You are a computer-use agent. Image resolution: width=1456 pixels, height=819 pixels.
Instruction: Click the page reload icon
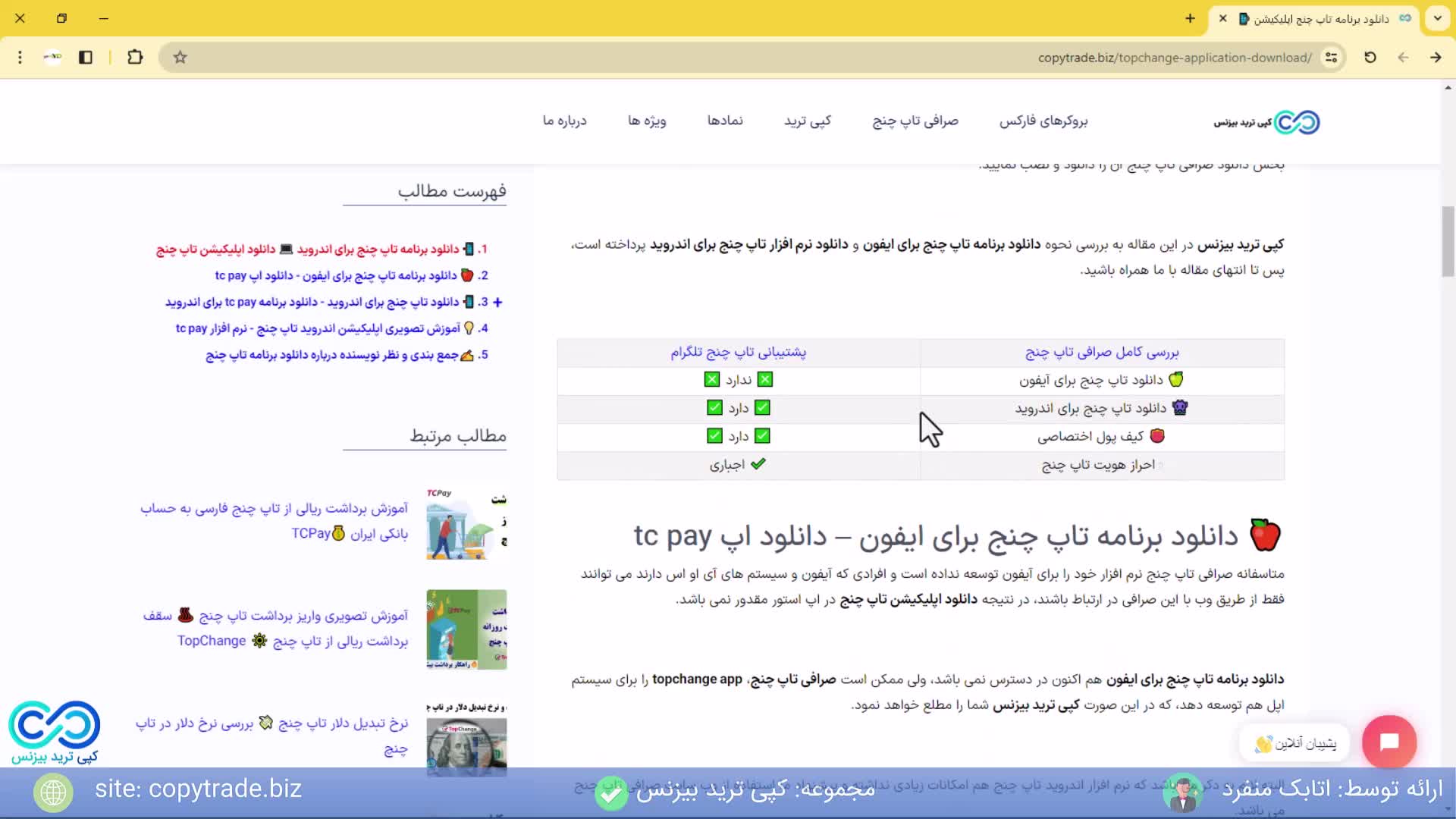tap(1370, 58)
